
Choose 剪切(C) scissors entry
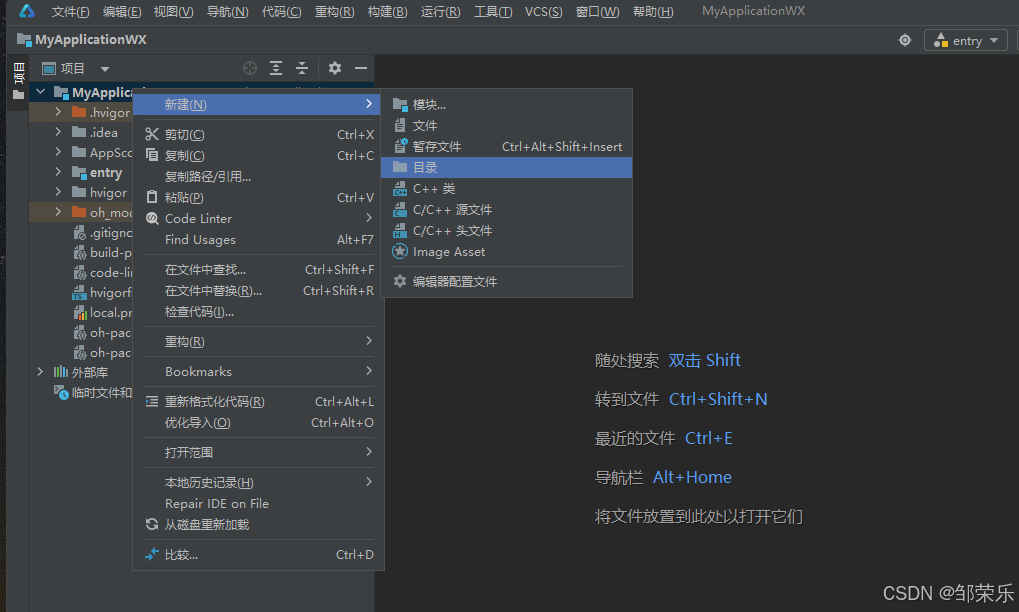click(259, 134)
